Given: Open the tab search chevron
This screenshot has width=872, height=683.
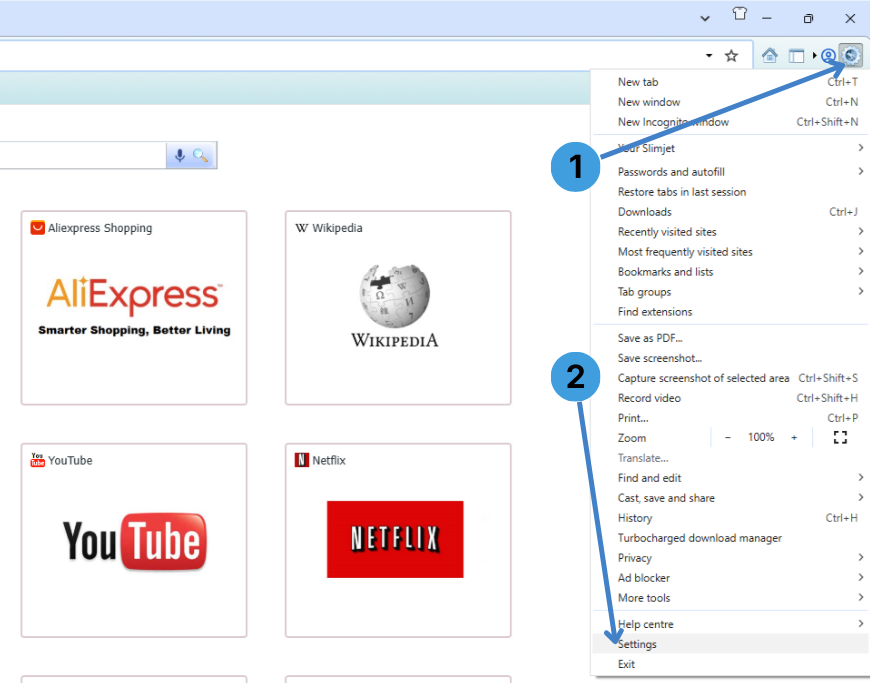Looking at the screenshot, I should point(705,18).
